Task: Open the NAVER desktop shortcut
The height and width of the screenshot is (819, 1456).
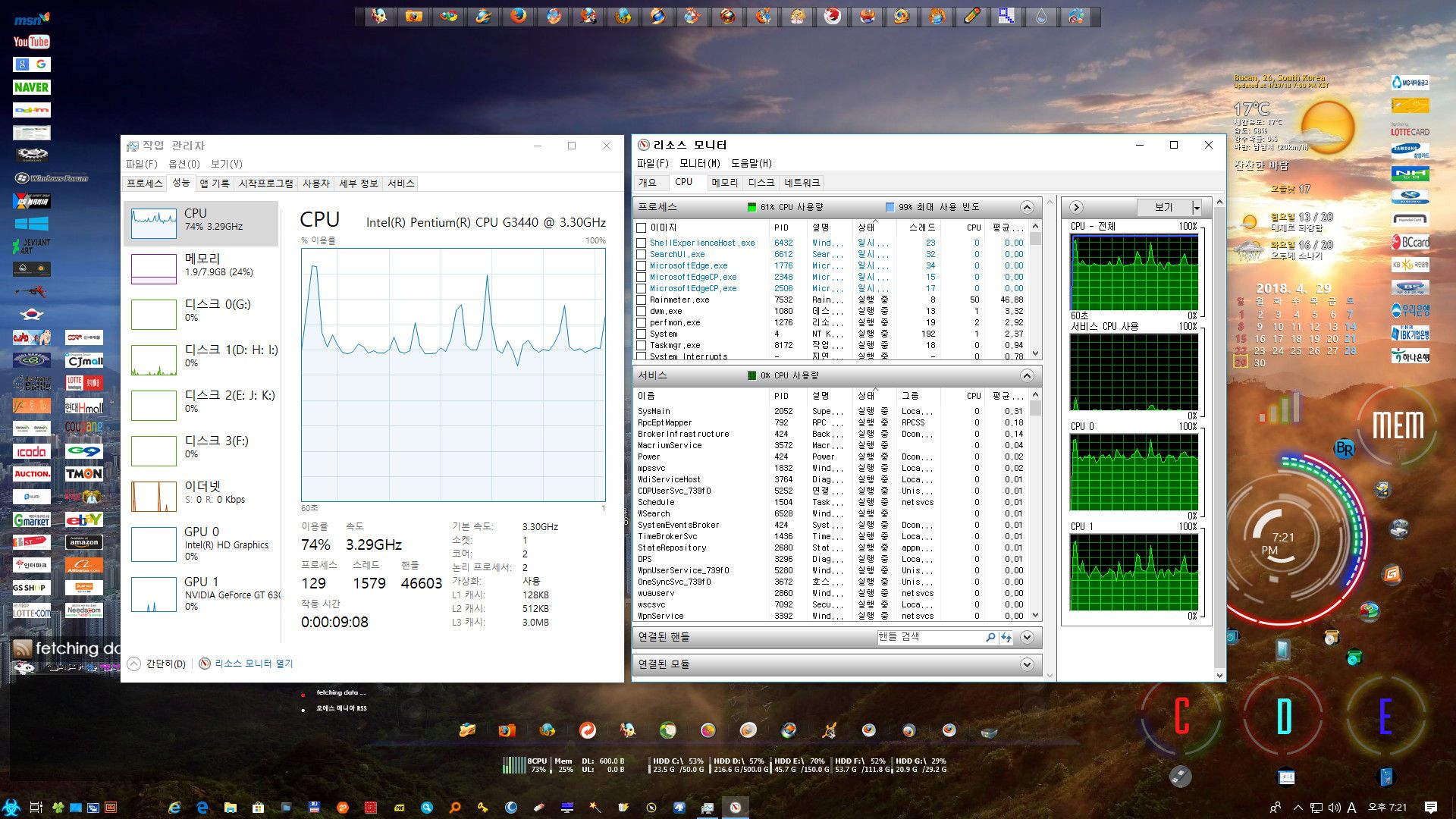Action: (x=31, y=87)
